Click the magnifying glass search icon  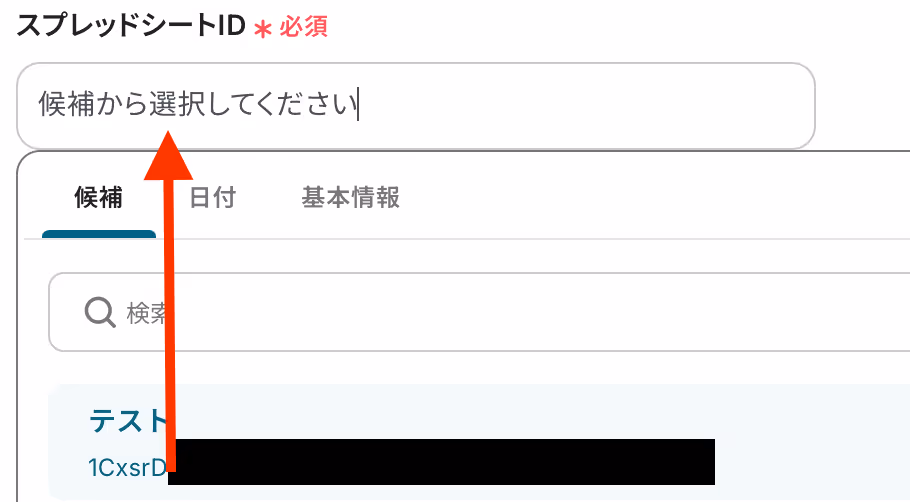(x=100, y=313)
